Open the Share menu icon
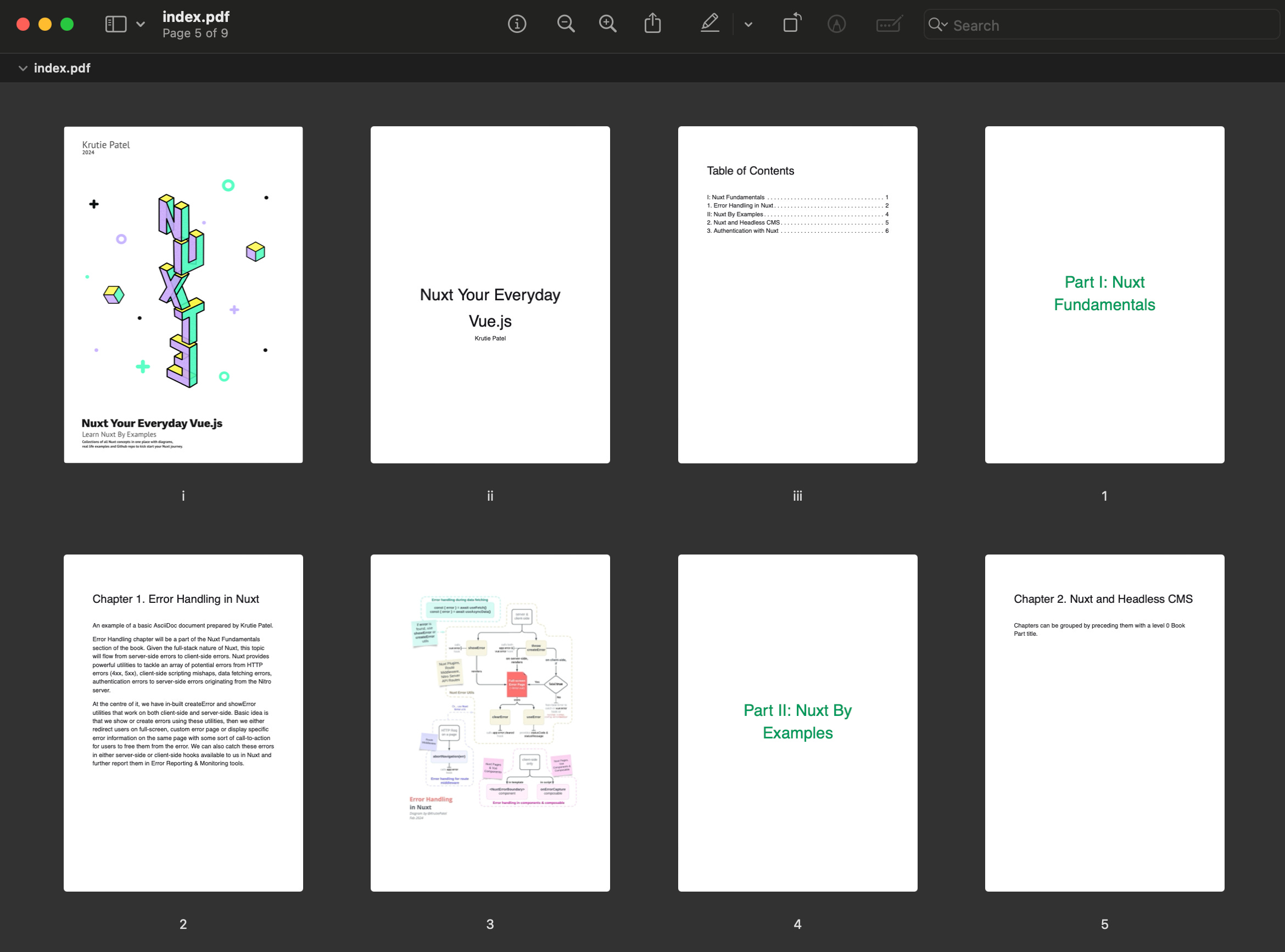1285x952 pixels. coord(652,24)
